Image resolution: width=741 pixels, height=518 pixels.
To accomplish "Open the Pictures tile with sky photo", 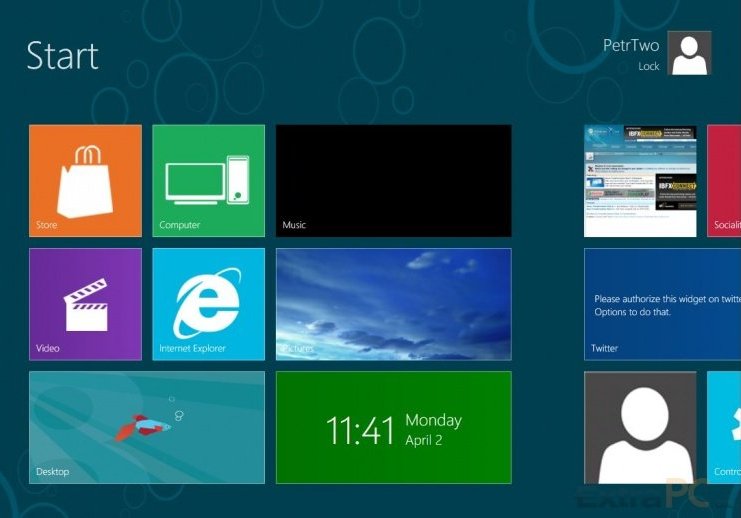I will click(x=393, y=304).
